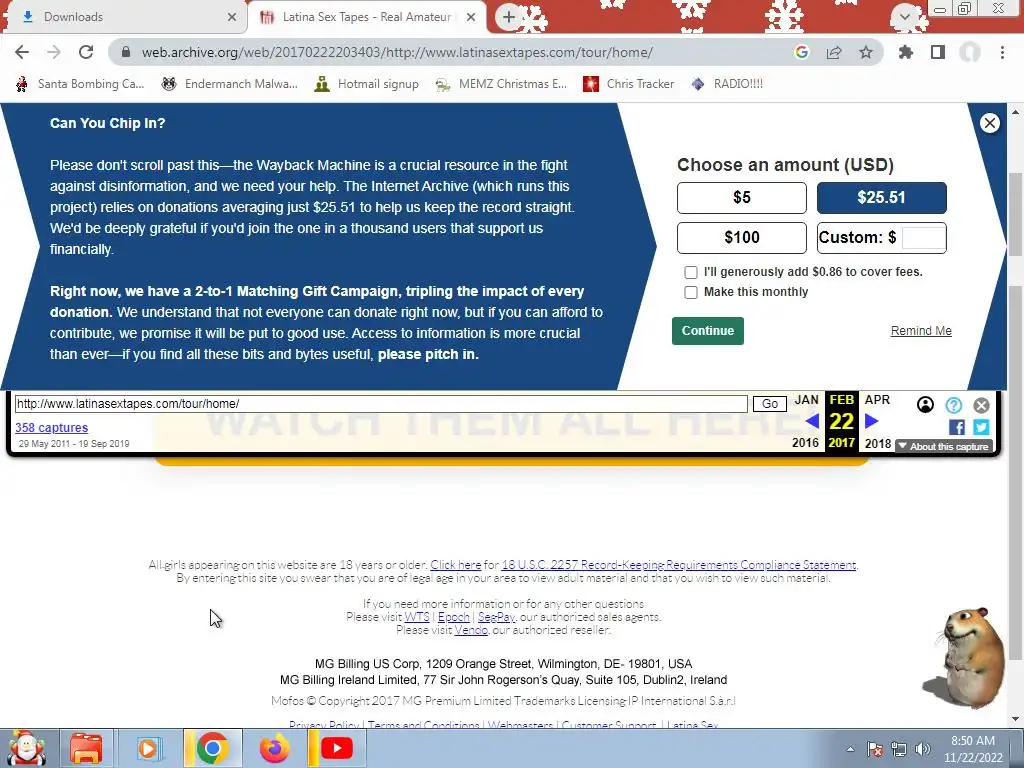Click the Wayback URL input field
This screenshot has width=1024, height=768.
point(381,404)
